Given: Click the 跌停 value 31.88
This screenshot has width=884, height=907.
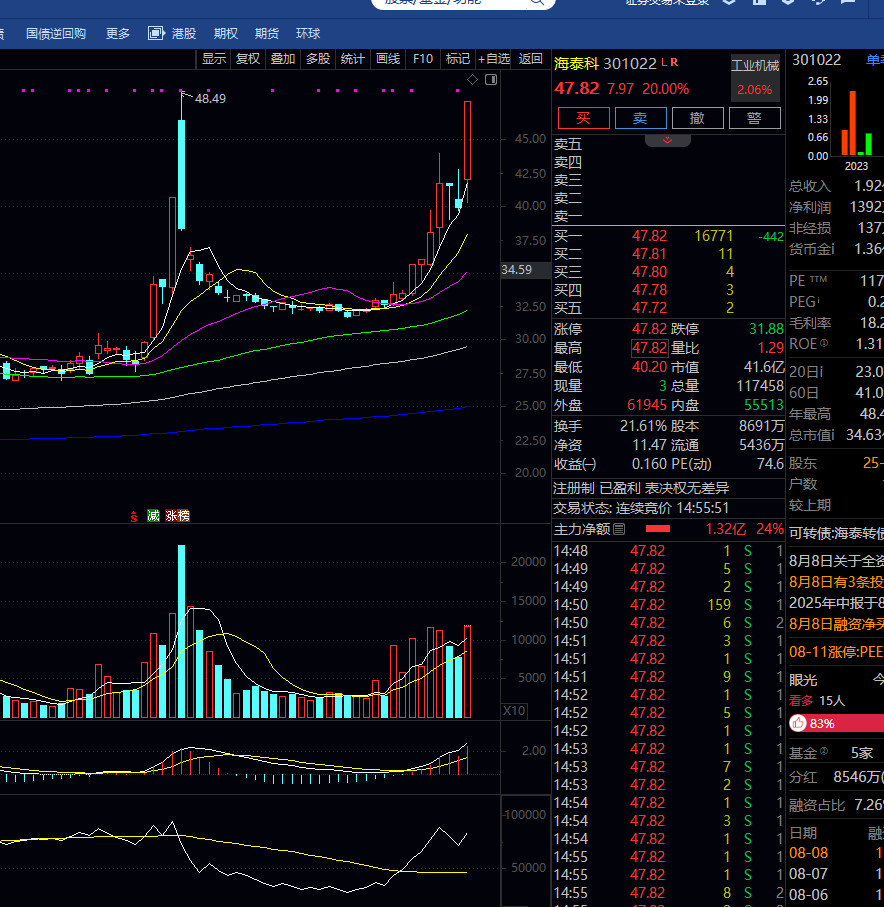Looking at the screenshot, I should click(x=766, y=329).
